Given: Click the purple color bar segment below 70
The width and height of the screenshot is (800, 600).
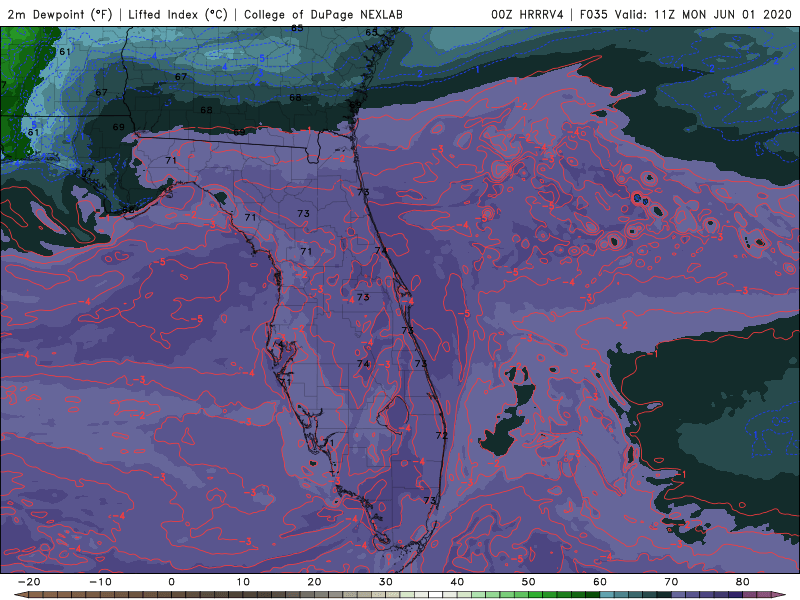Looking at the screenshot, I should (679, 595).
